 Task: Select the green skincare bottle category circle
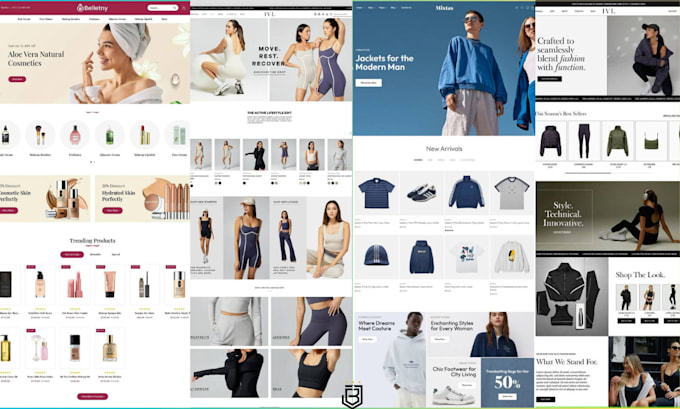[110, 135]
